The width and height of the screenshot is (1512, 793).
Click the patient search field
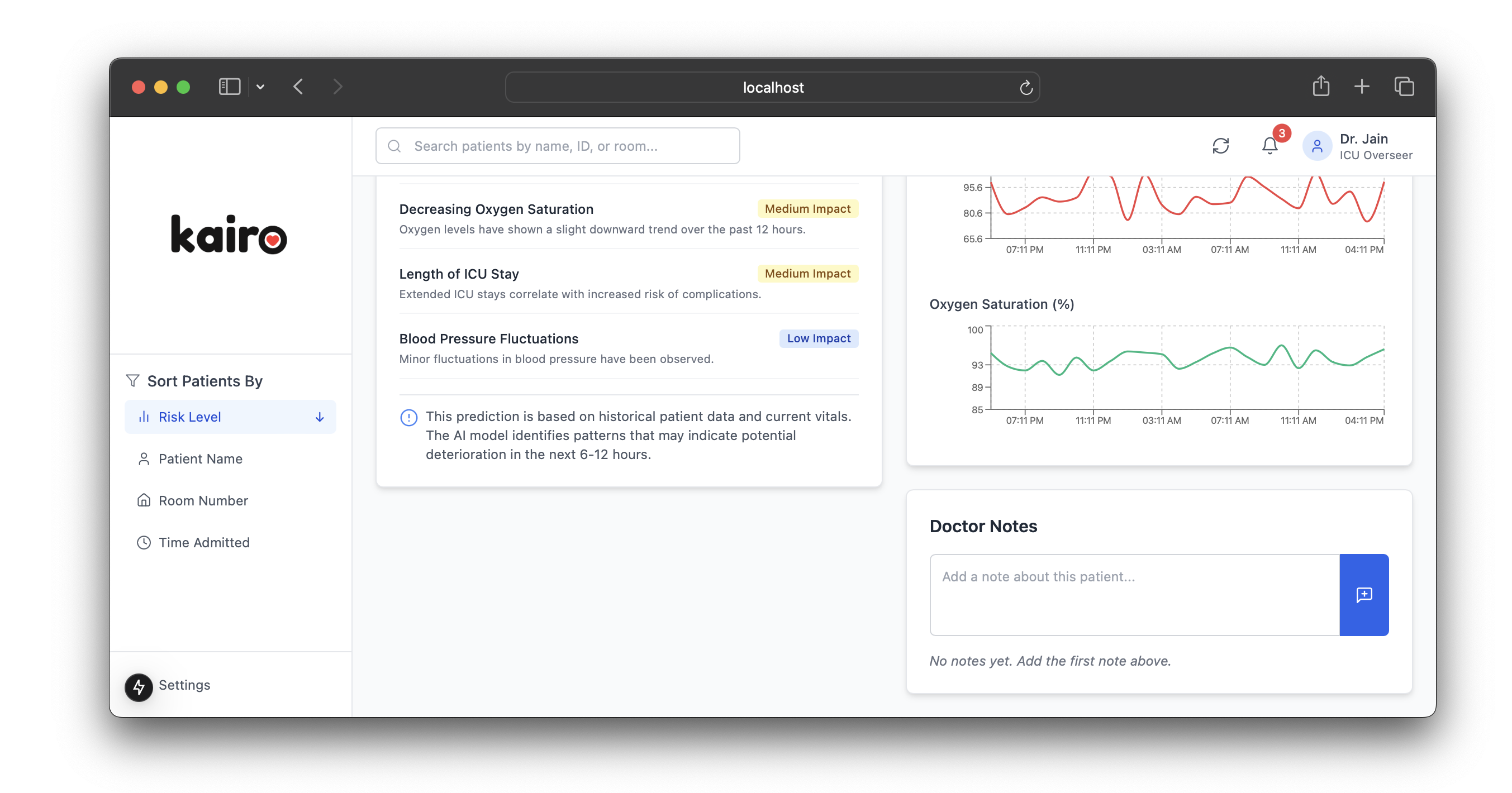558,146
